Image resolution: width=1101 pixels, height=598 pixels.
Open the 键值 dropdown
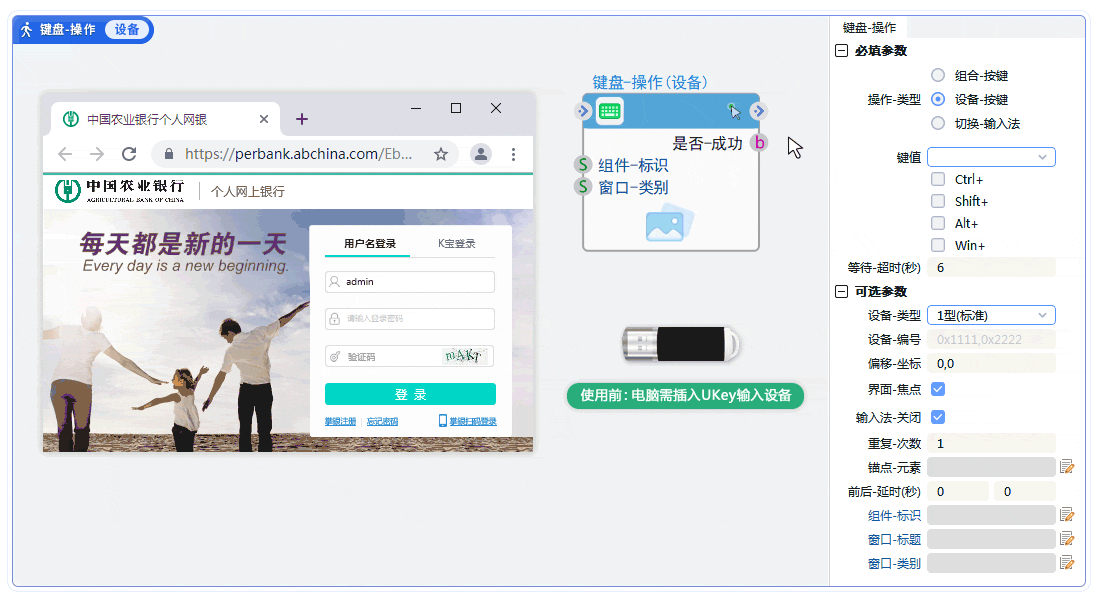tap(991, 157)
